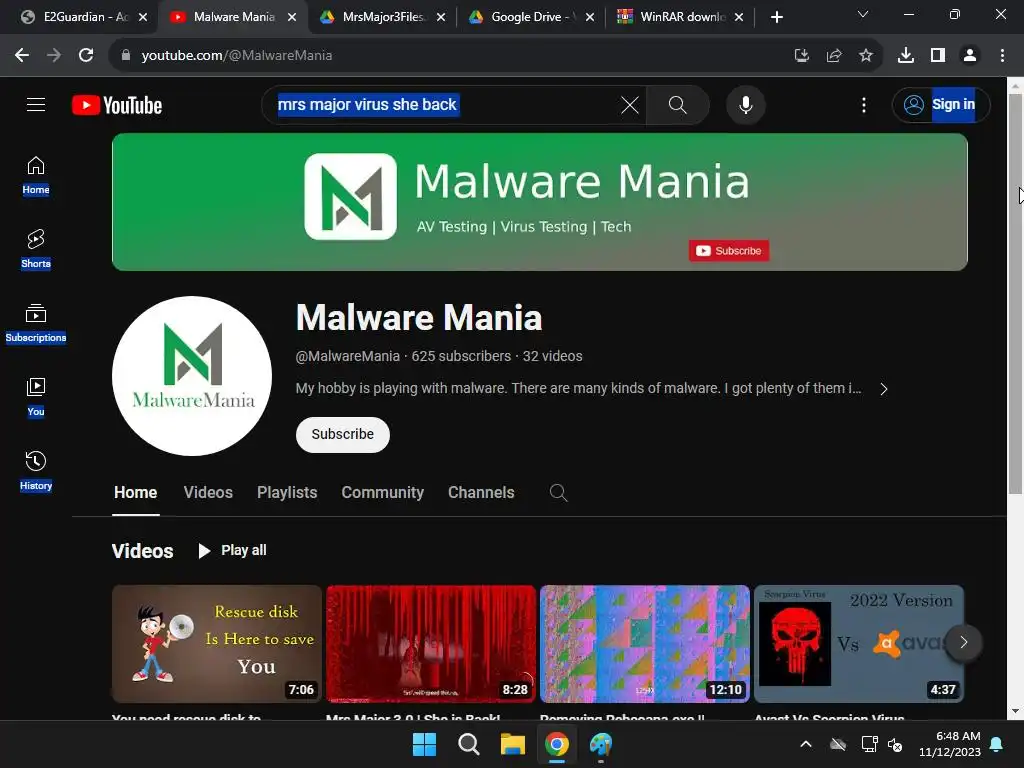Image resolution: width=1024 pixels, height=768 pixels.
Task: Reload the page
Action: pyautogui.click(x=86, y=56)
